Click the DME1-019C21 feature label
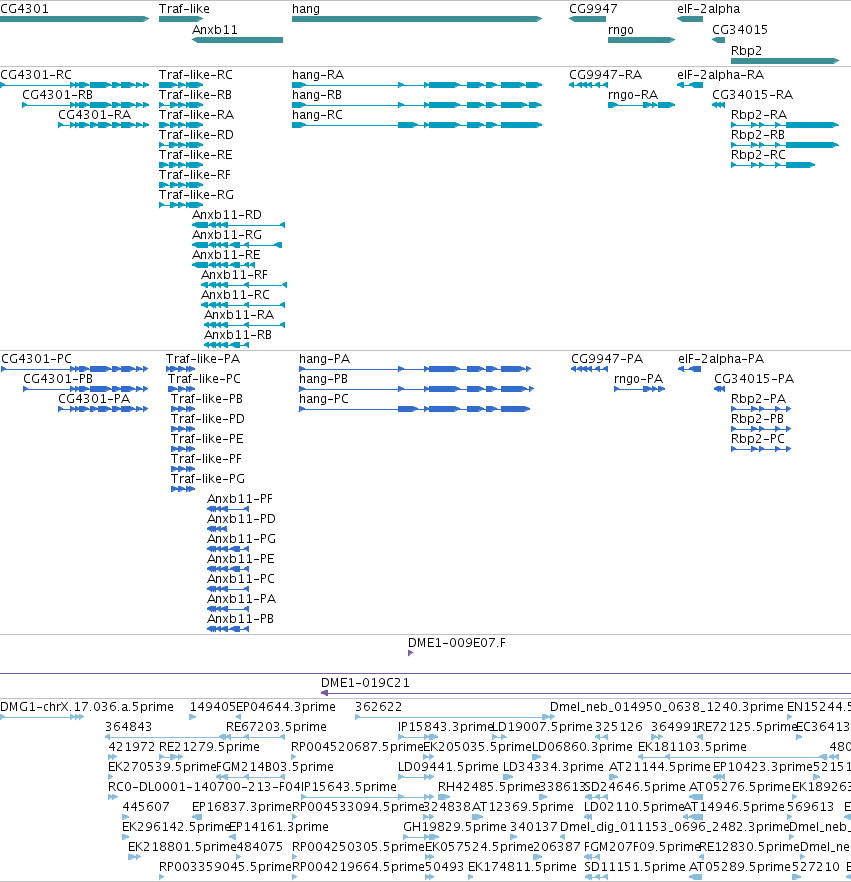851x882 pixels. pyautogui.click(x=365, y=683)
